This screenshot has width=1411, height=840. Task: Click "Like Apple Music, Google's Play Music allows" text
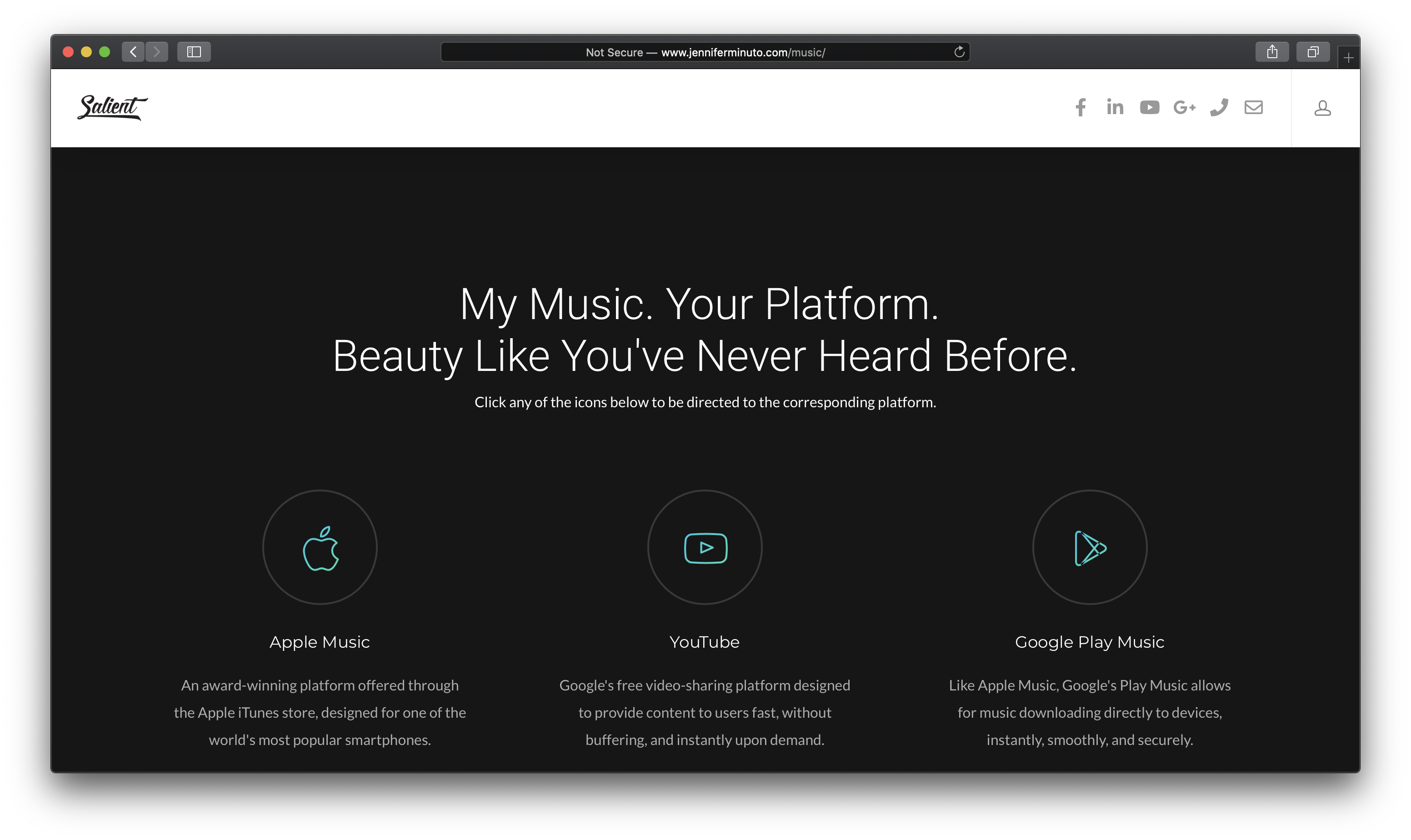pyautogui.click(x=1090, y=685)
